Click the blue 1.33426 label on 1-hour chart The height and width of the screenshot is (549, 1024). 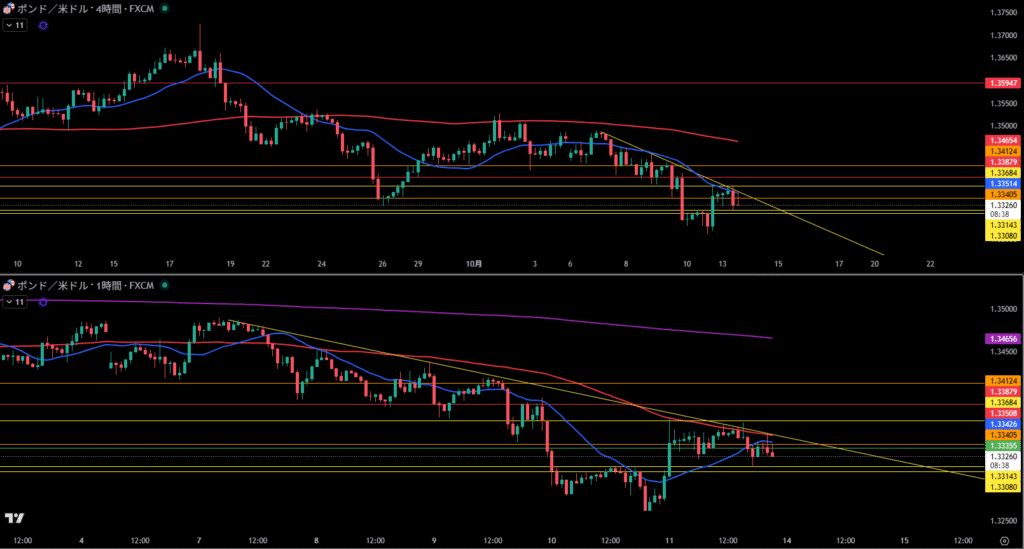[x=1002, y=425]
